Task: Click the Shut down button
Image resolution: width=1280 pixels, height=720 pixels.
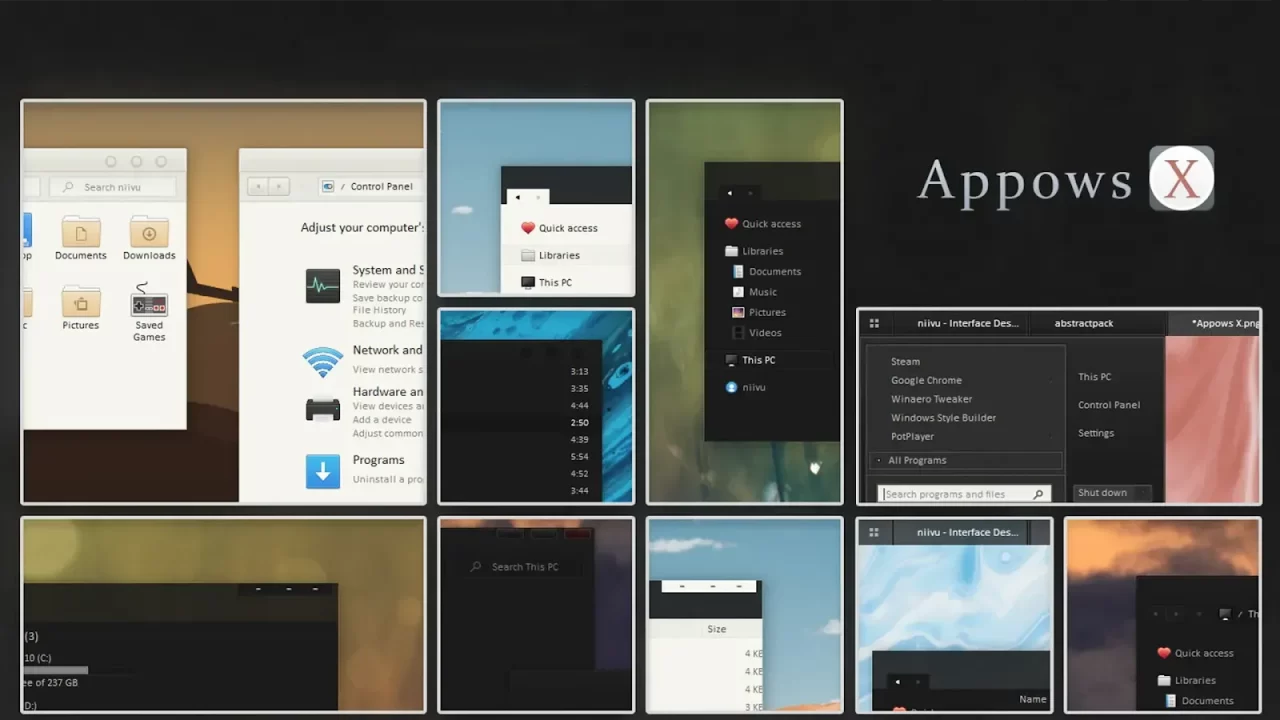Action: (1102, 493)
